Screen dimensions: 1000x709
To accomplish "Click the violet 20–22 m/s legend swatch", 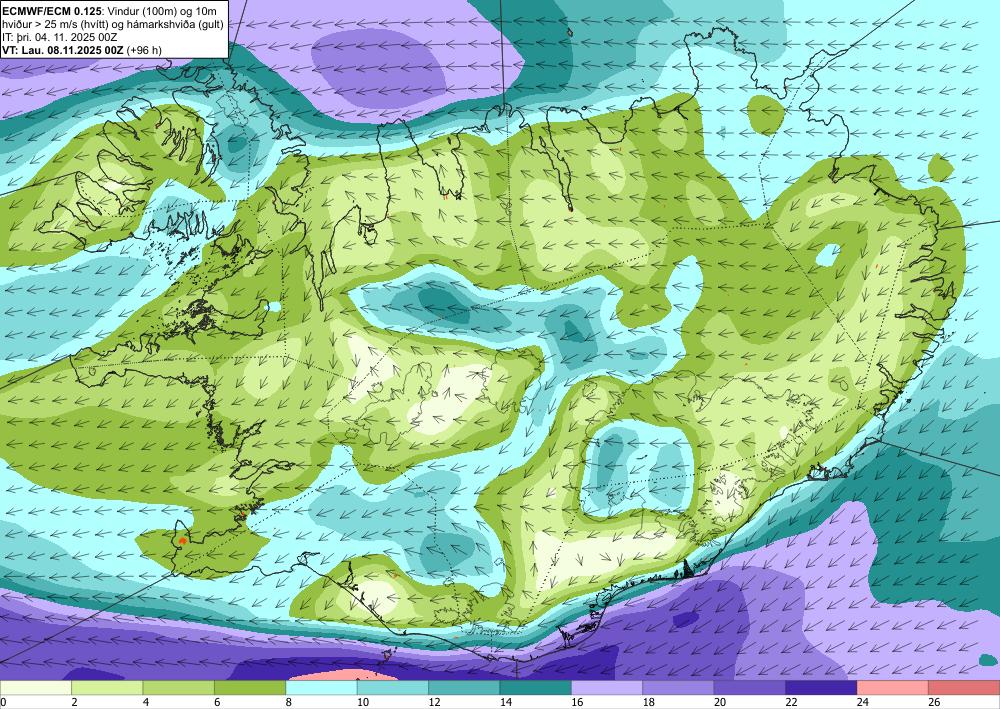I will 750,688.
